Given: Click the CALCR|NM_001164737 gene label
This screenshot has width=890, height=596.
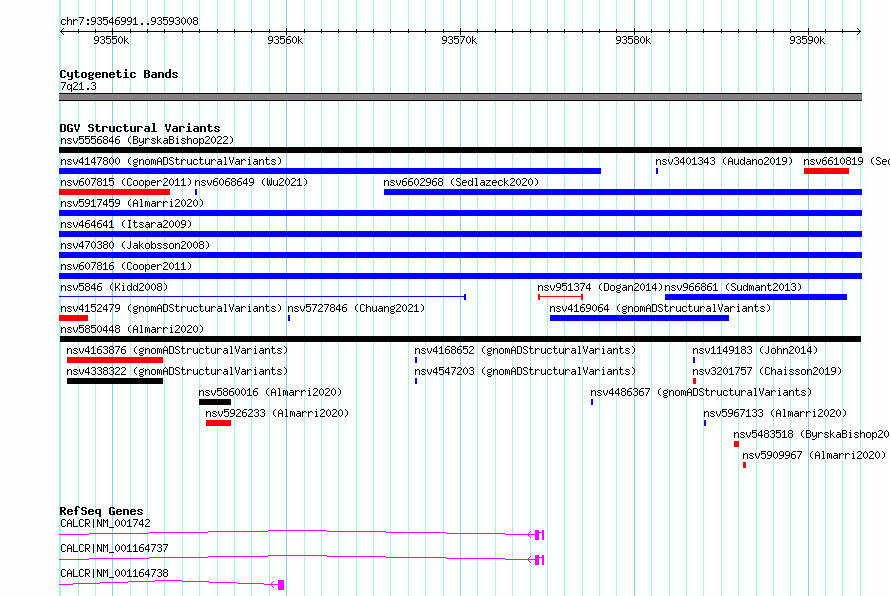Looking at the screenshot, I should click(114, 548).
